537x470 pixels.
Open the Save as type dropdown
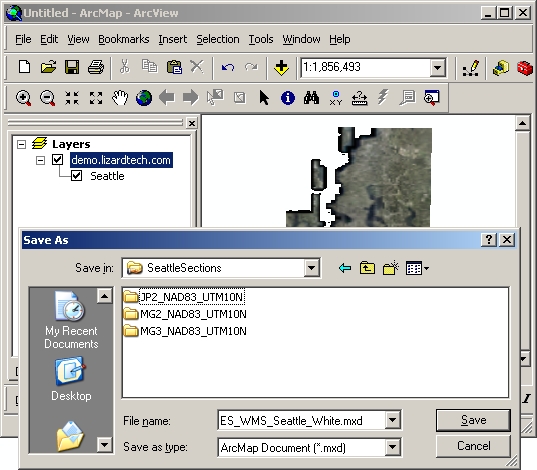pyautogui.click(x=392, y=447)
